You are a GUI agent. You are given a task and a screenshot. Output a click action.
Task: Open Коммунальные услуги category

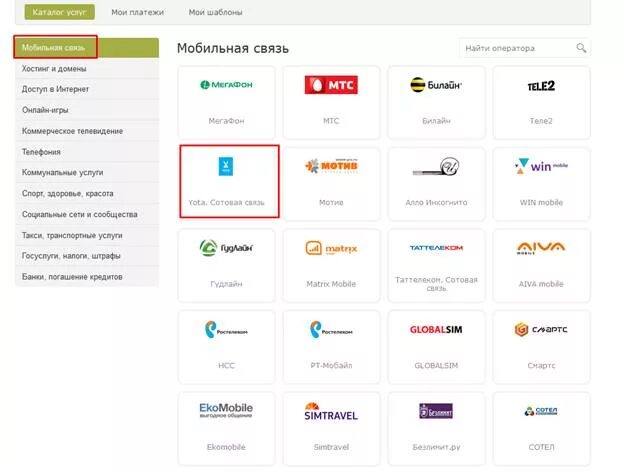point(87,172)
